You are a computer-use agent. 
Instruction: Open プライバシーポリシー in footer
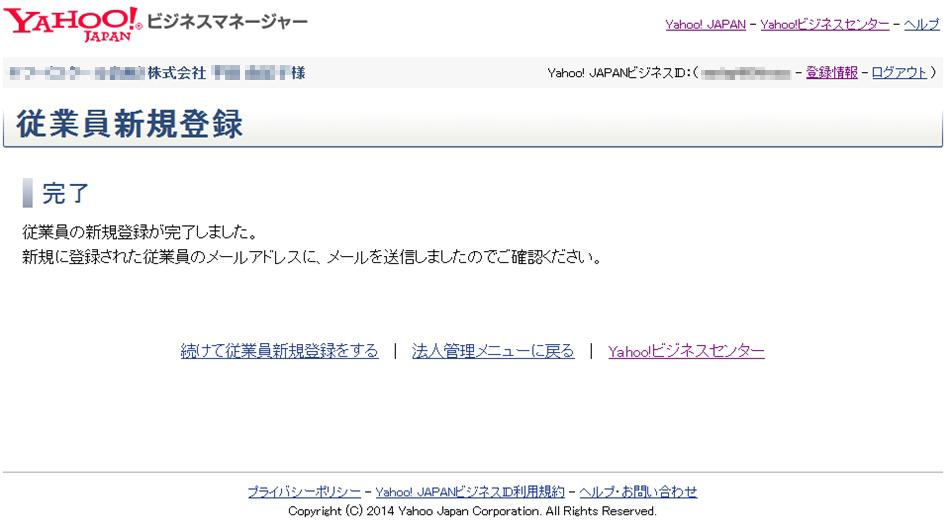(304, 492)
